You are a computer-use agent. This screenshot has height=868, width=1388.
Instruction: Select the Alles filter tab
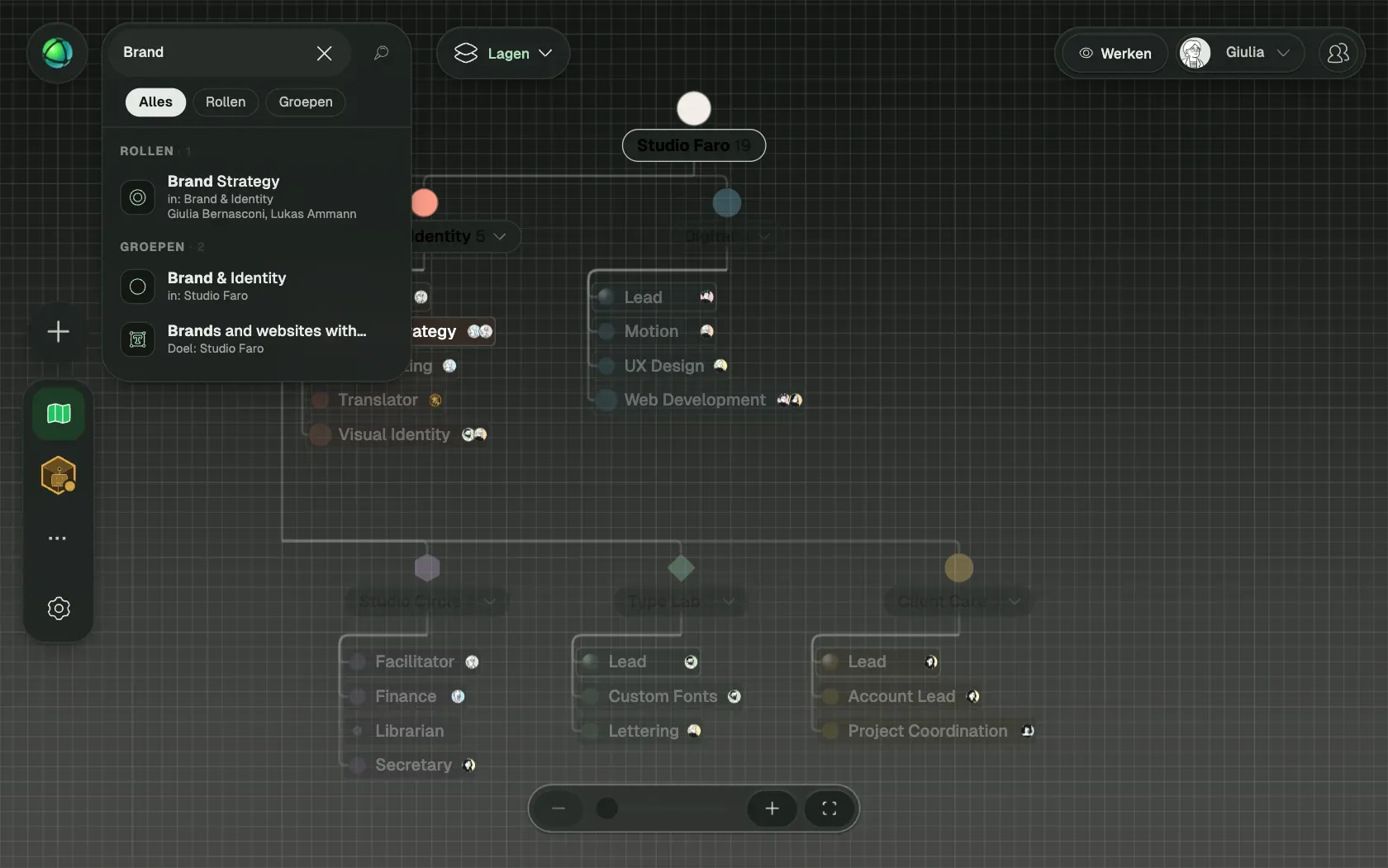tap(155, 102)
